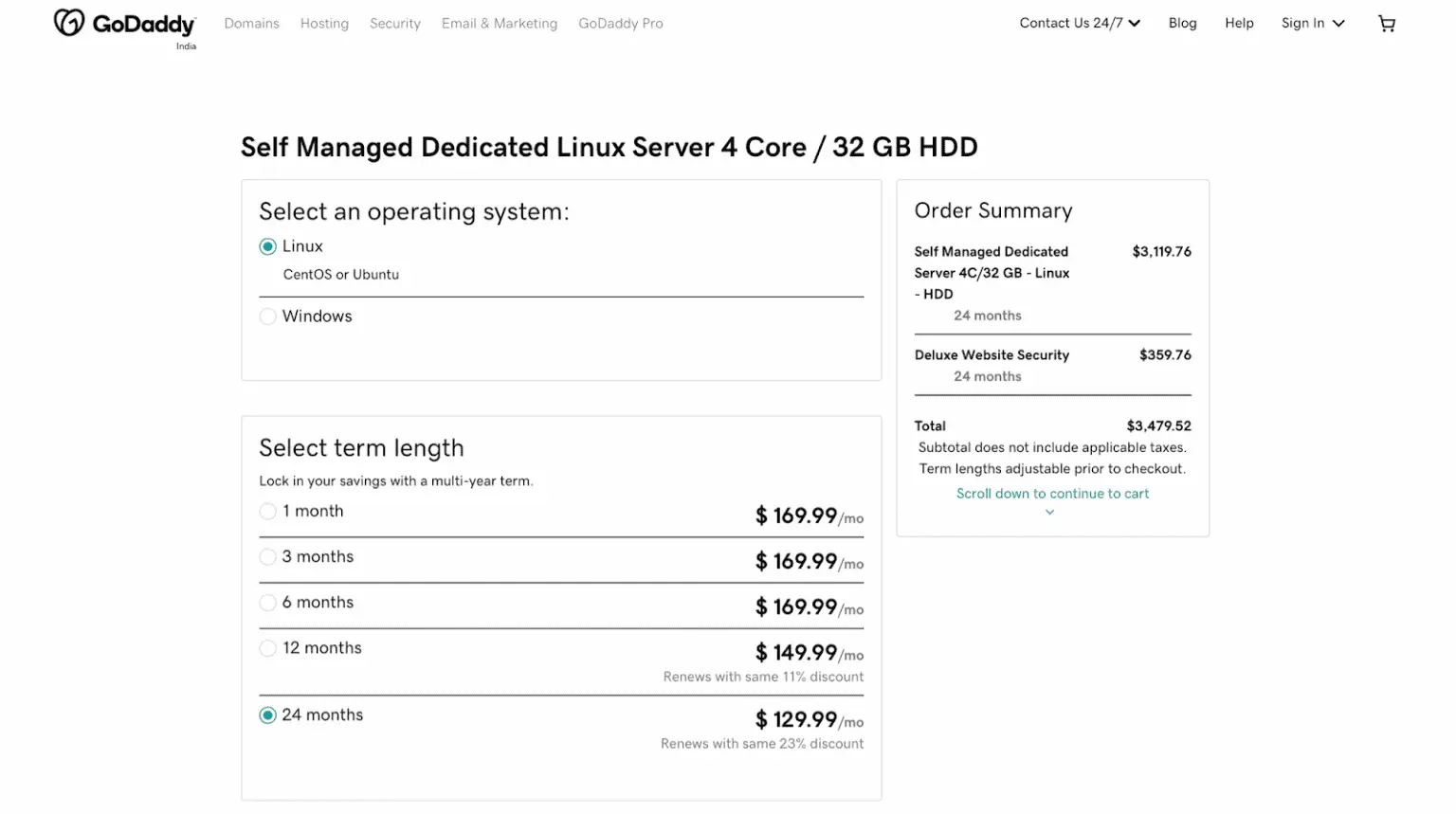This screenshot has height=814, width=1456.
Task: Click the $149.99/mo price
Action: [x=810, y=653]
